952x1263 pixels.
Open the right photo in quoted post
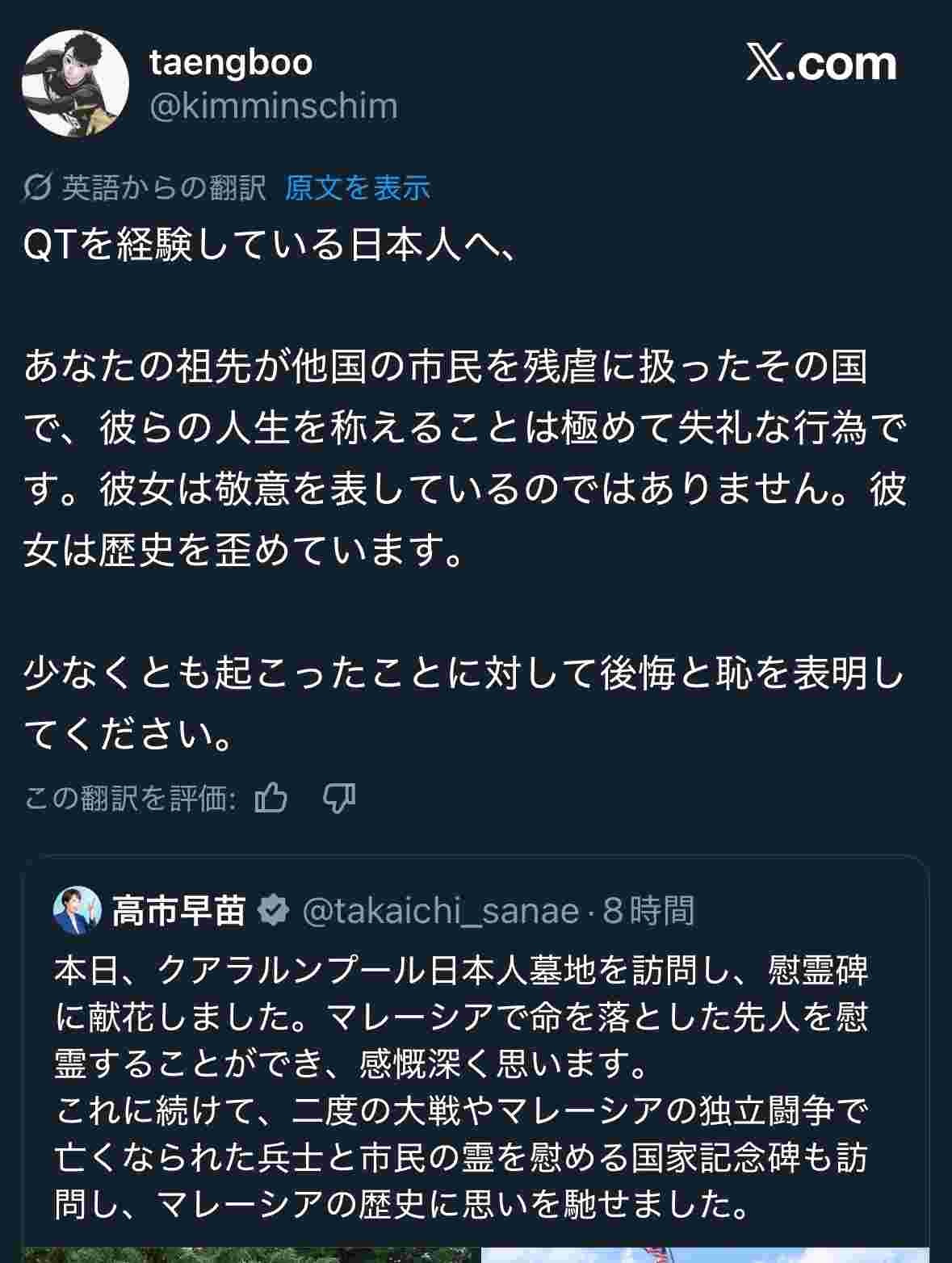pos(704,1254)
